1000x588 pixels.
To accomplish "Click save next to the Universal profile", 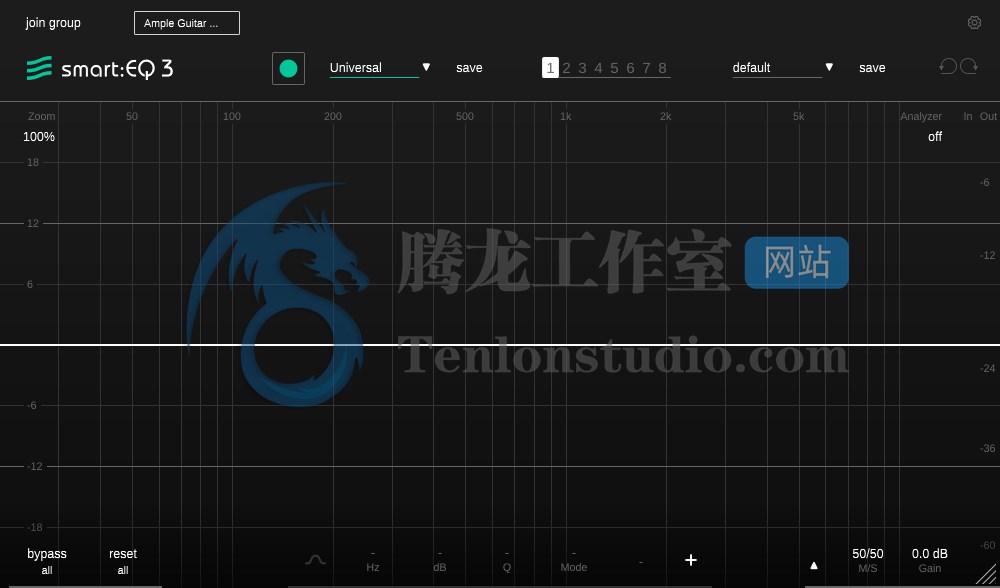I will coord(469,68).
